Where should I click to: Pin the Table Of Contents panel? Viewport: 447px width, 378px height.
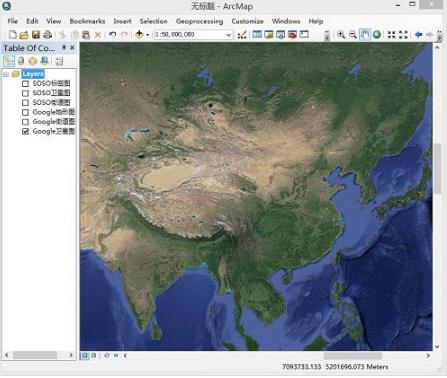pos(64,48)
